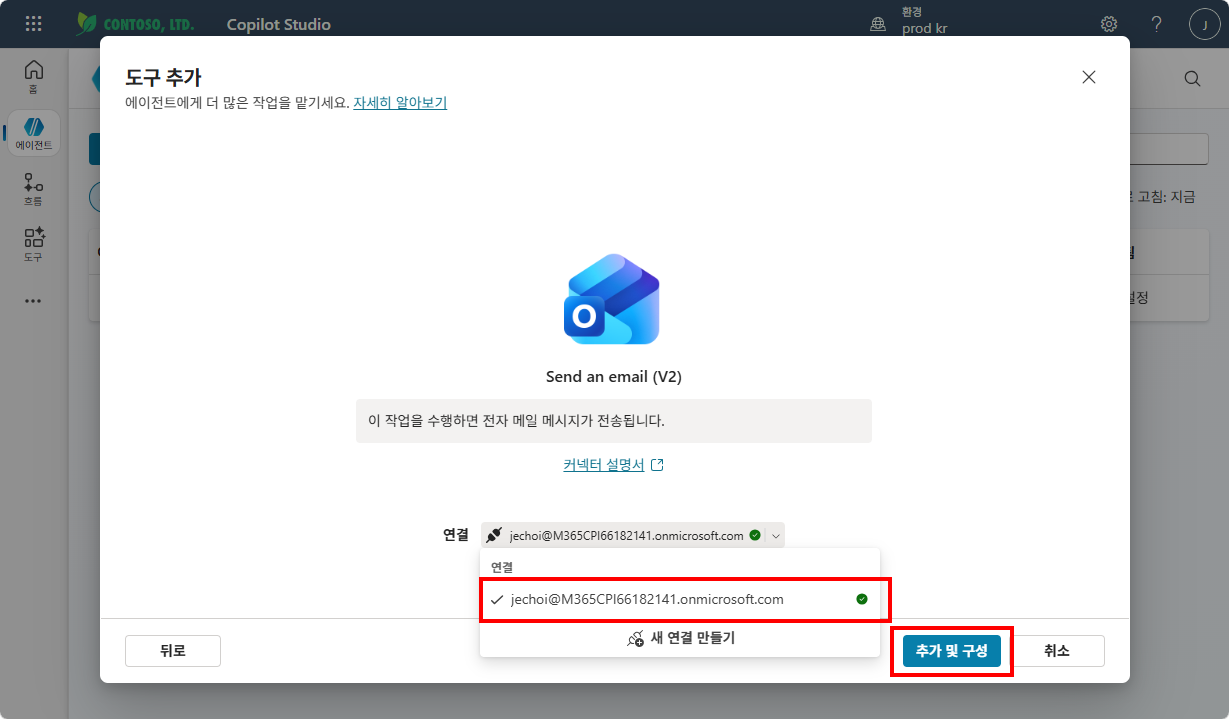Click the Cancel button
The height and width of the screenshot is (719, 1229).
coord(1057,651)
